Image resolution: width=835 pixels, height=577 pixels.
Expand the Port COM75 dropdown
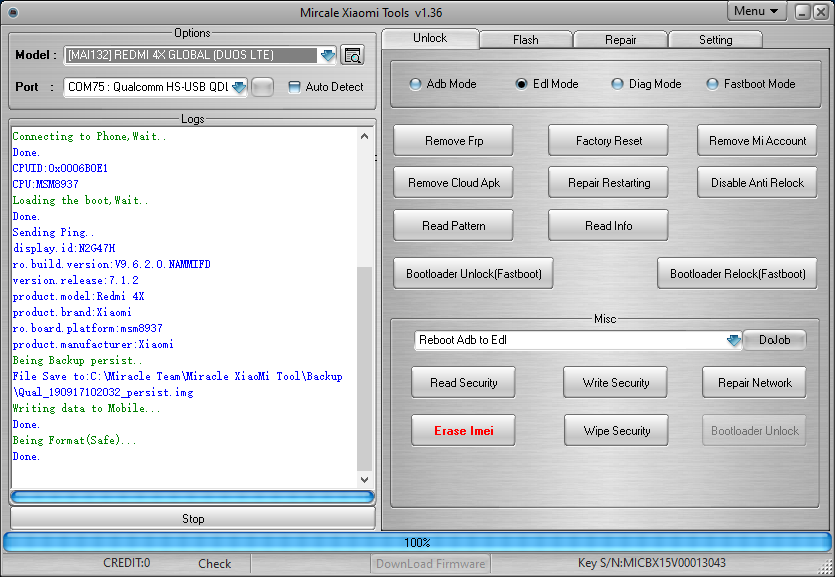pos(239,87)
